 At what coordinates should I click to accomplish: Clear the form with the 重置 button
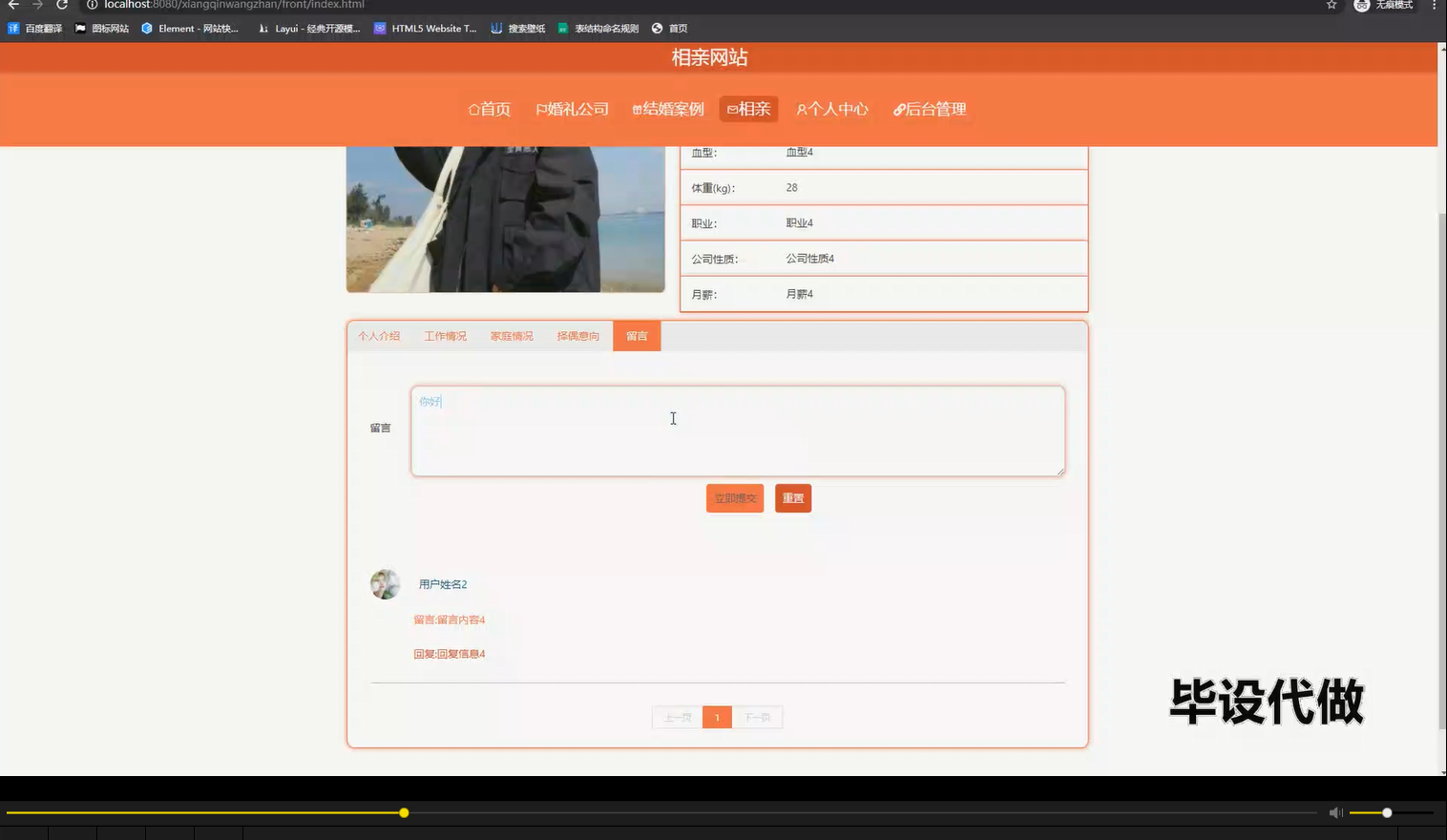tap(793, 498)
